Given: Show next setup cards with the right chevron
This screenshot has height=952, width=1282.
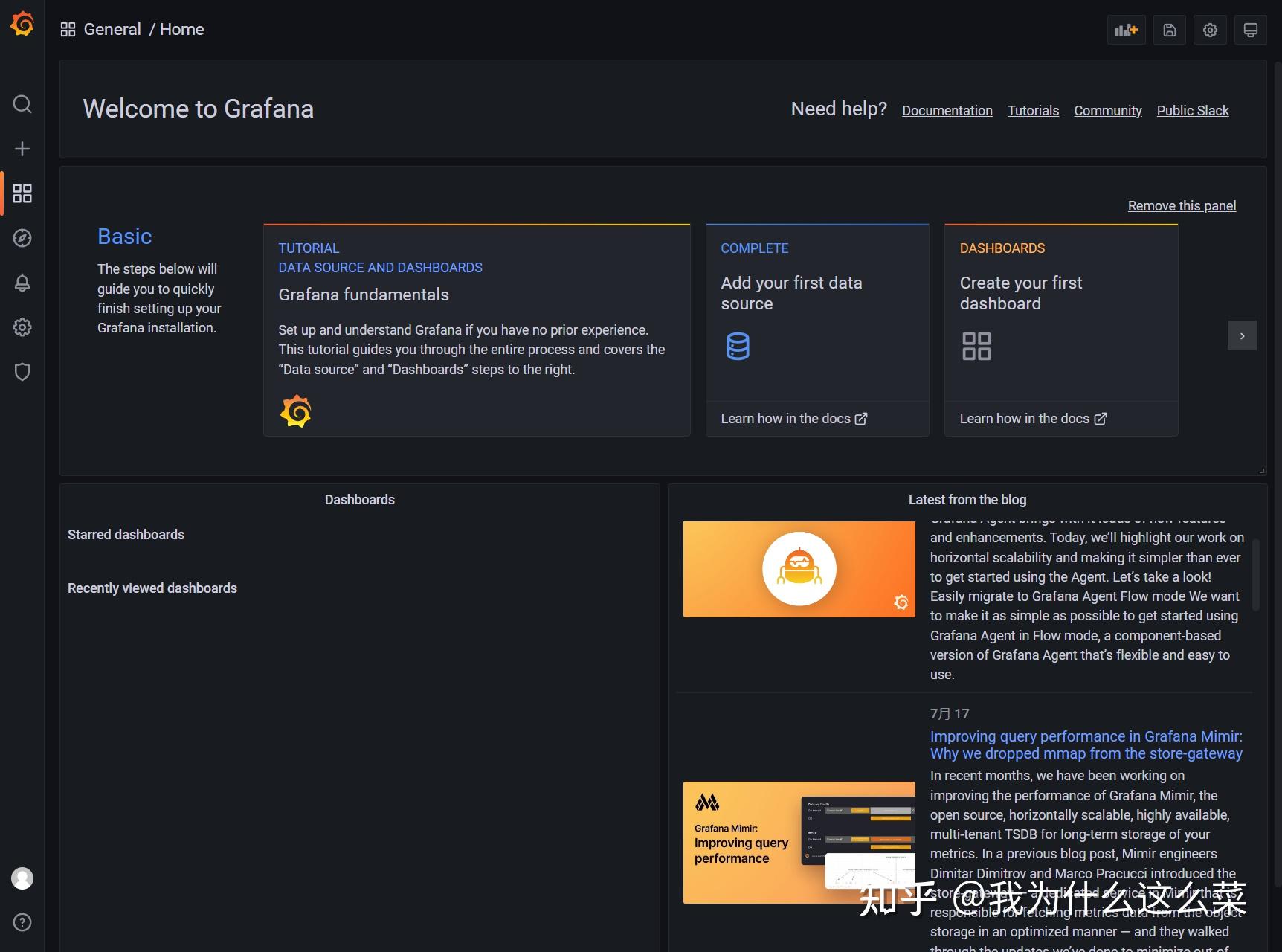Looking at the screenshot, I should pos(1242,335).
